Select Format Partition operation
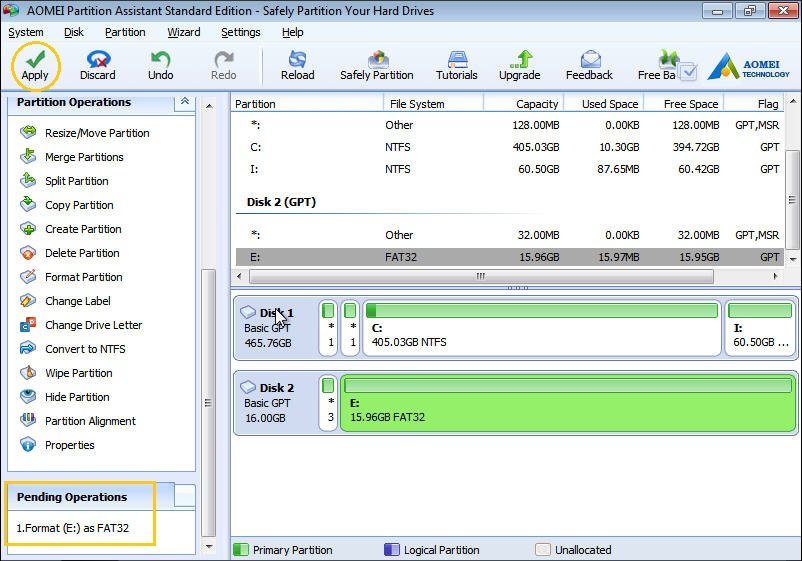The height and width of the screenshot is (561, 802). 71,277
